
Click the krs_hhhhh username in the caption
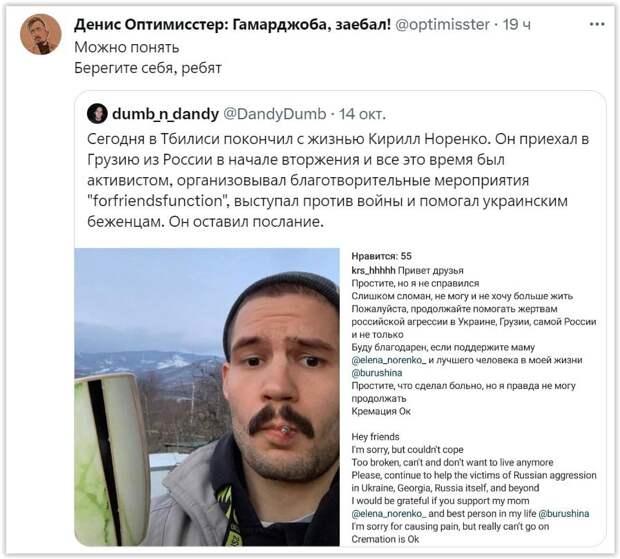pos(373,270)
